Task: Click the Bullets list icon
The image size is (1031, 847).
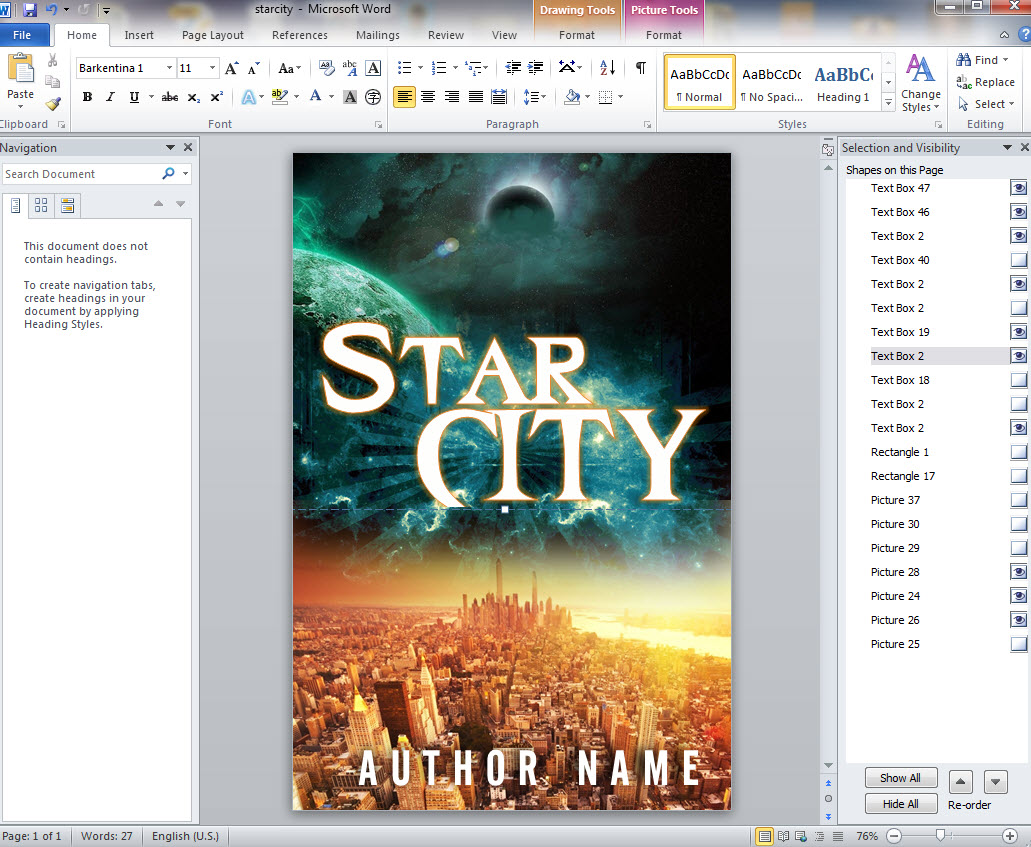Action: tap(404, 68)
